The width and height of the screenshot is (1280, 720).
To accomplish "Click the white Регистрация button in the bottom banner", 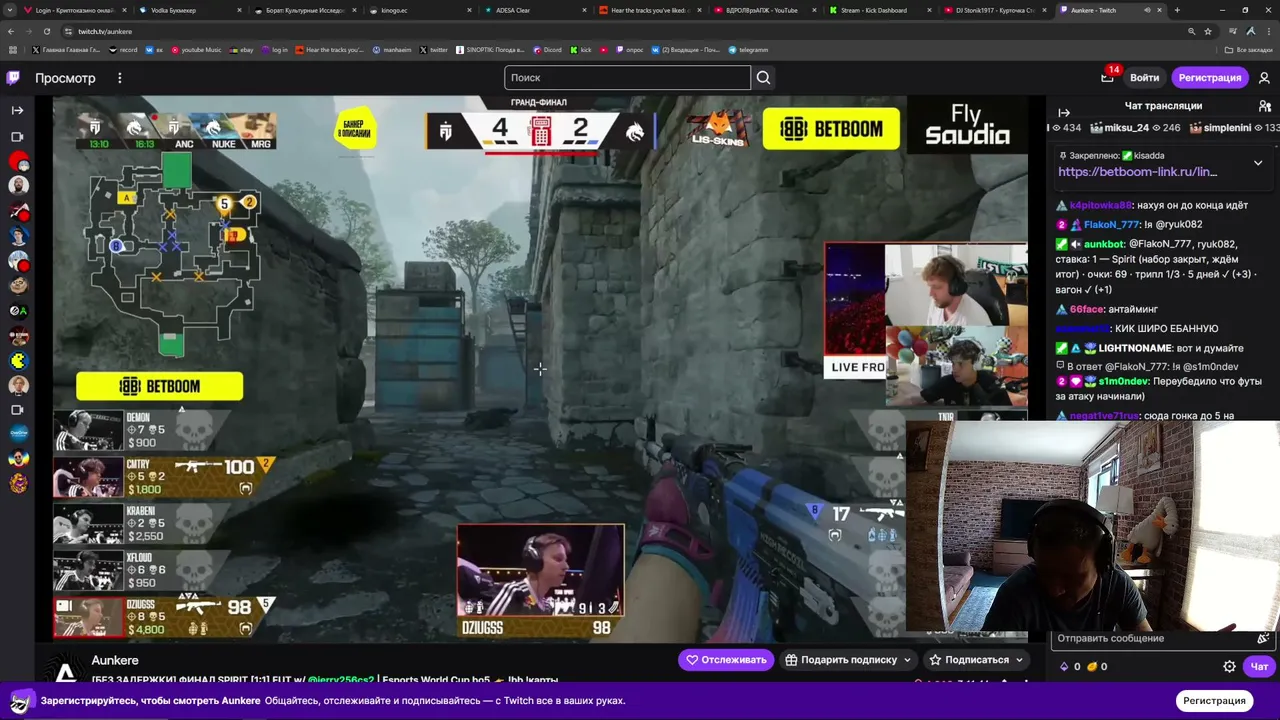I will (x=1214, y=701).
